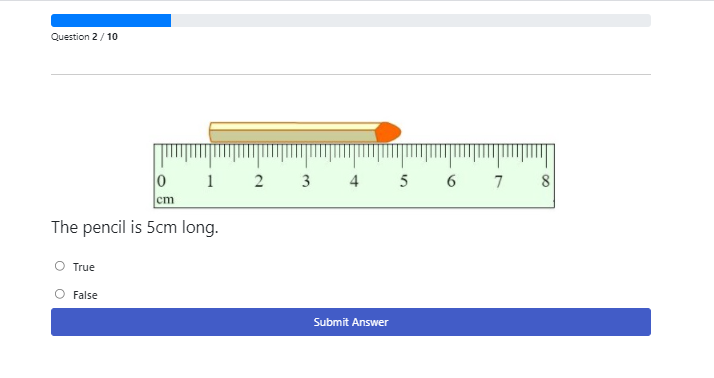This screenshot has width=714, height=378.
Task: Click the number 1 on the ruler
Action: click(210, 181)
